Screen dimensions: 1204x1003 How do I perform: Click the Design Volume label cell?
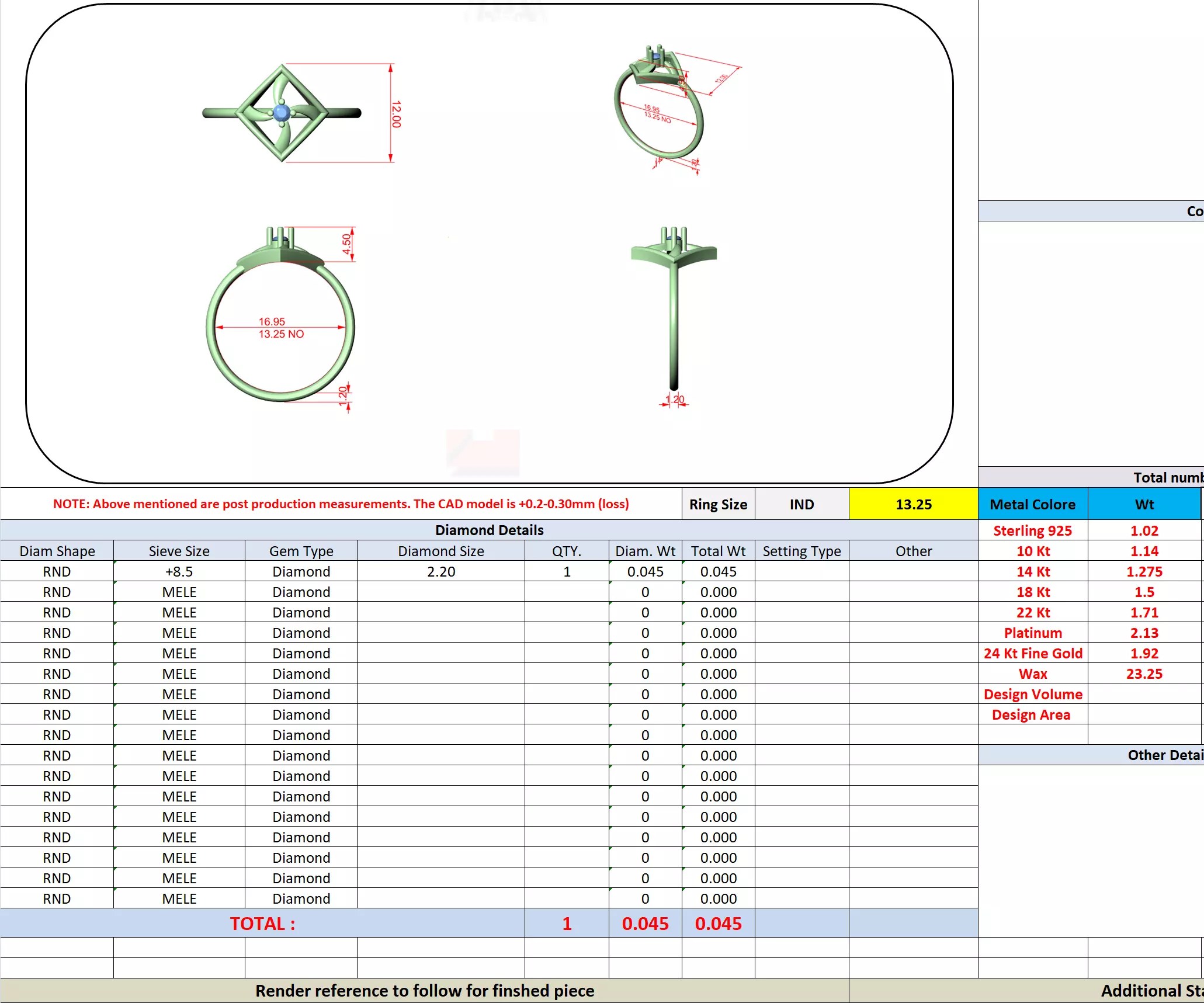click(1032, 694)
